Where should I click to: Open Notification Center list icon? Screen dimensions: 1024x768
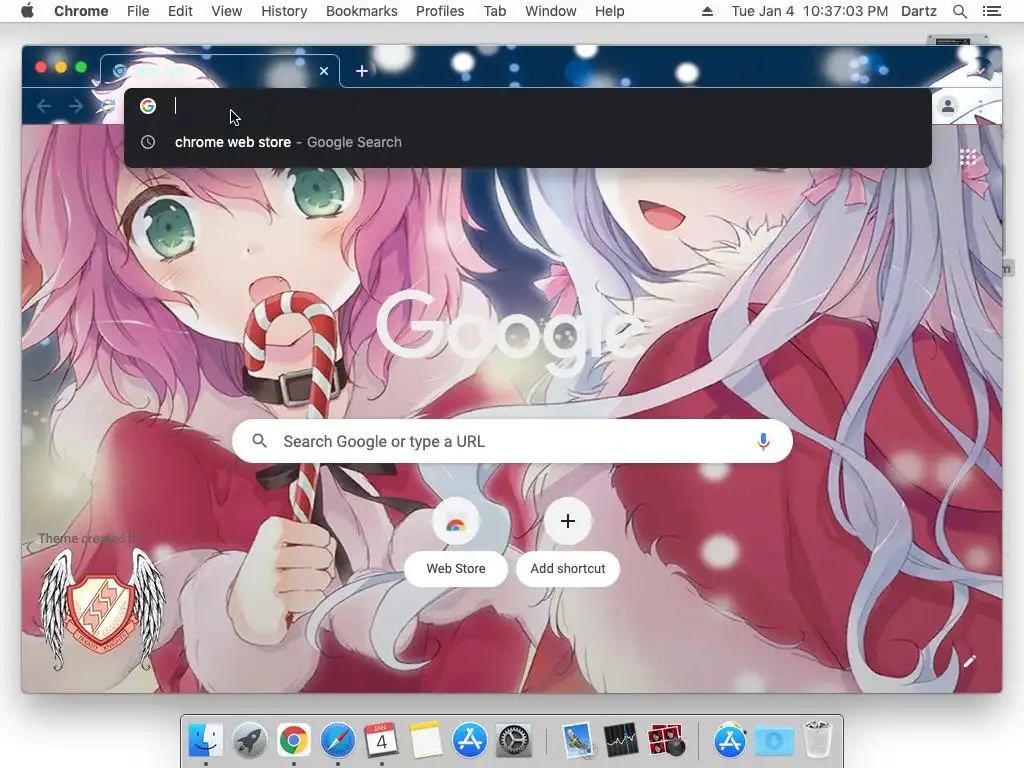tap(991, 11)
